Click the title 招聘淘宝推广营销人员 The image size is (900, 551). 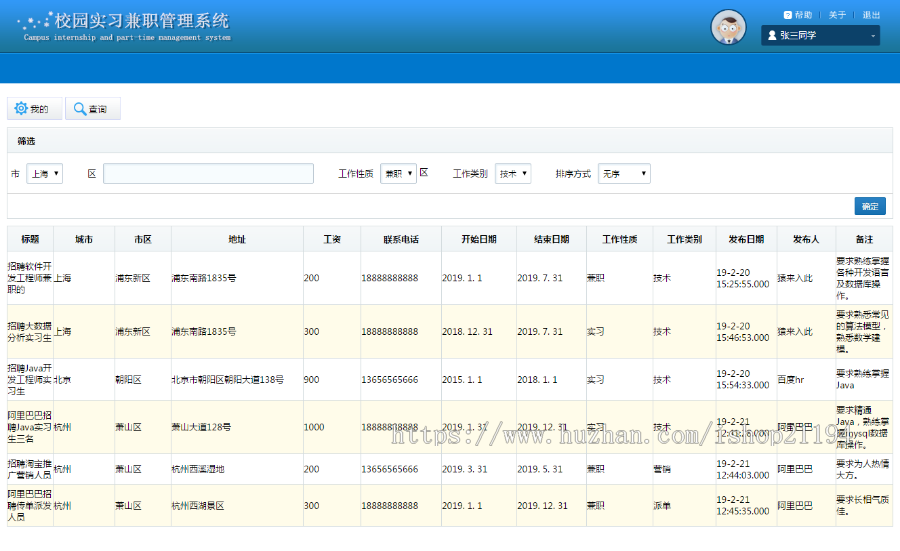click(x=30, y=469)
